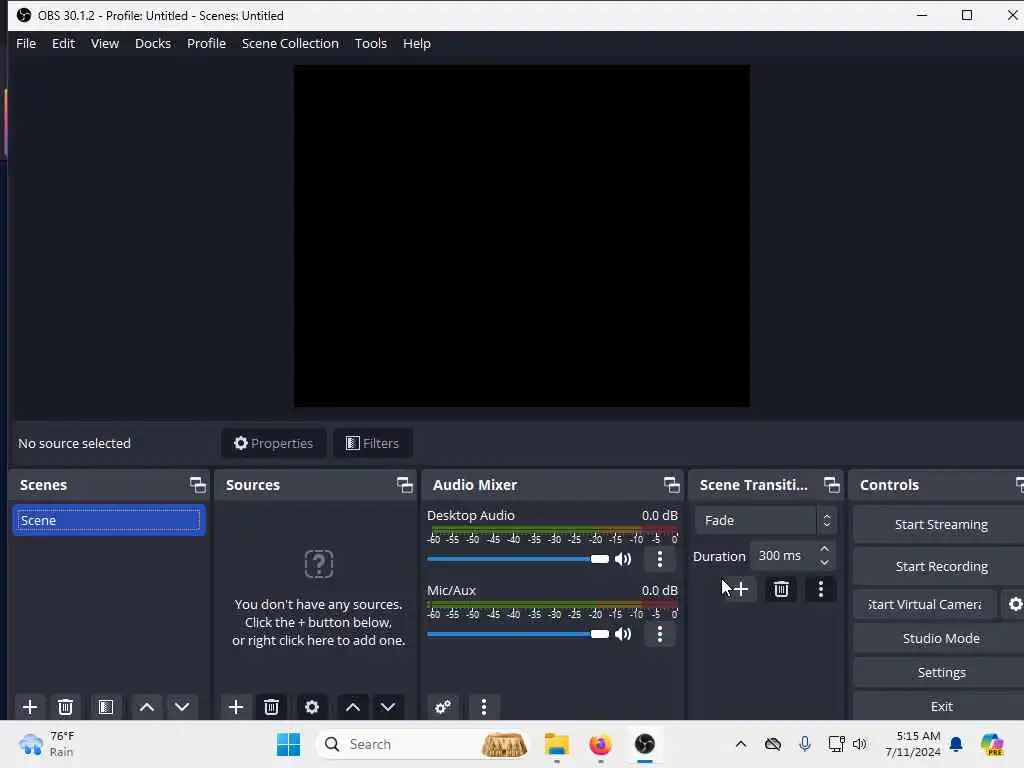
Task: Open the File menu
Action: (26, 43)
